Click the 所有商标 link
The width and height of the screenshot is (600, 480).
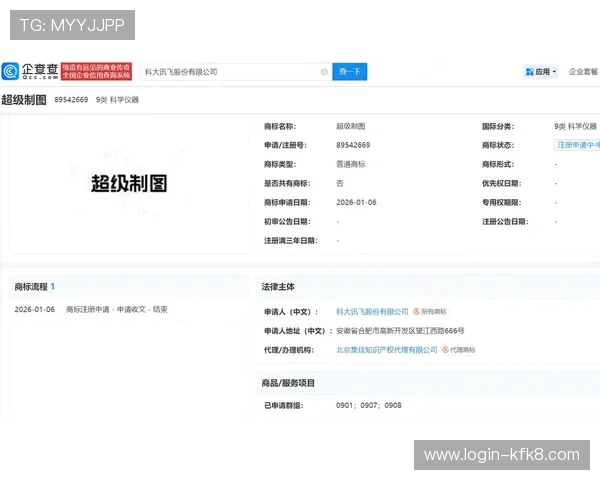coord(434,312)
